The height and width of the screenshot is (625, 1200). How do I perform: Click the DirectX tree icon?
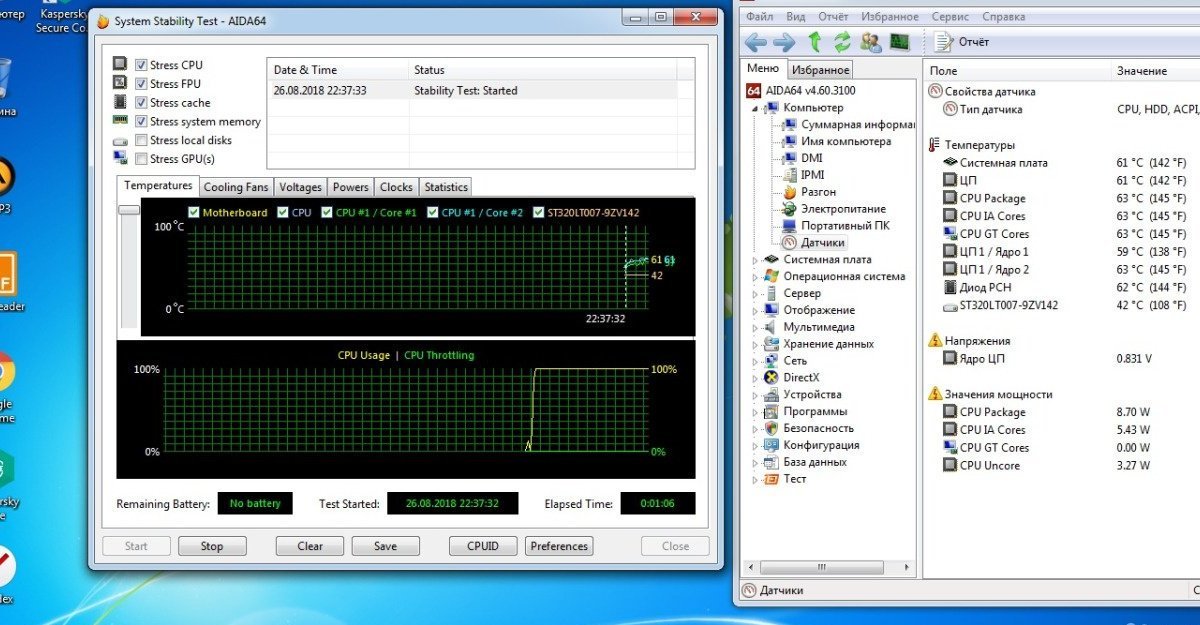[771, 377]
